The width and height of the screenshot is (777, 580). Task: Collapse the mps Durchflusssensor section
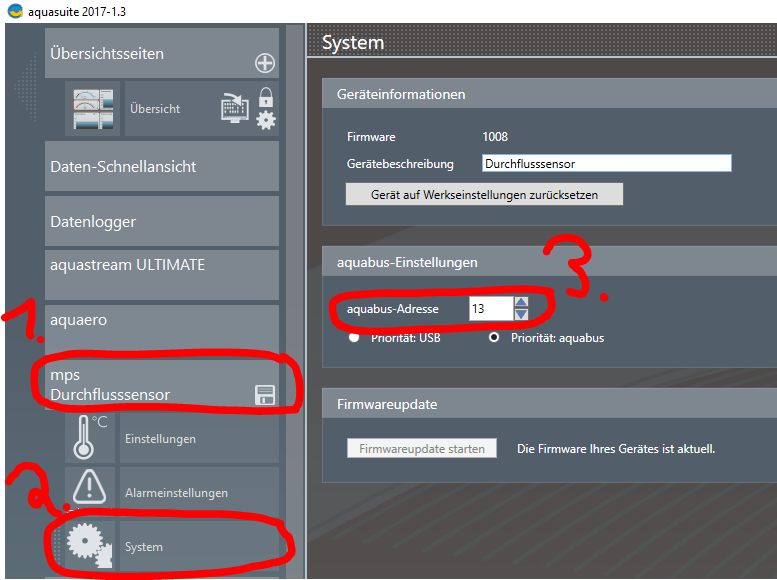(150, 385)
